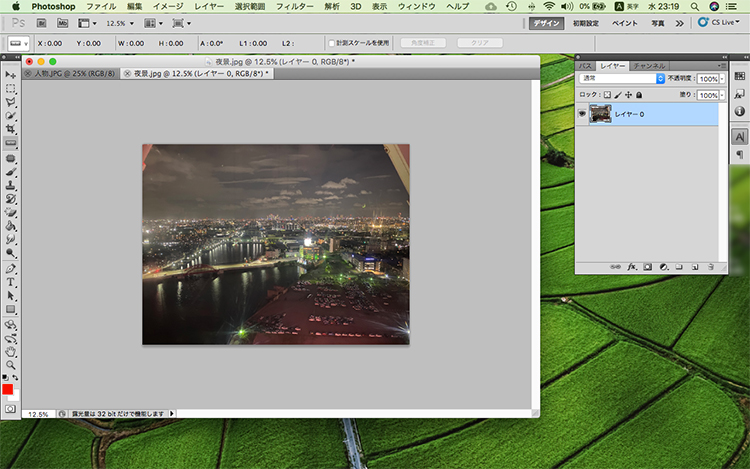Open Ruler tool preset picker
The image size is (750, 469).
tap(19, 44)
